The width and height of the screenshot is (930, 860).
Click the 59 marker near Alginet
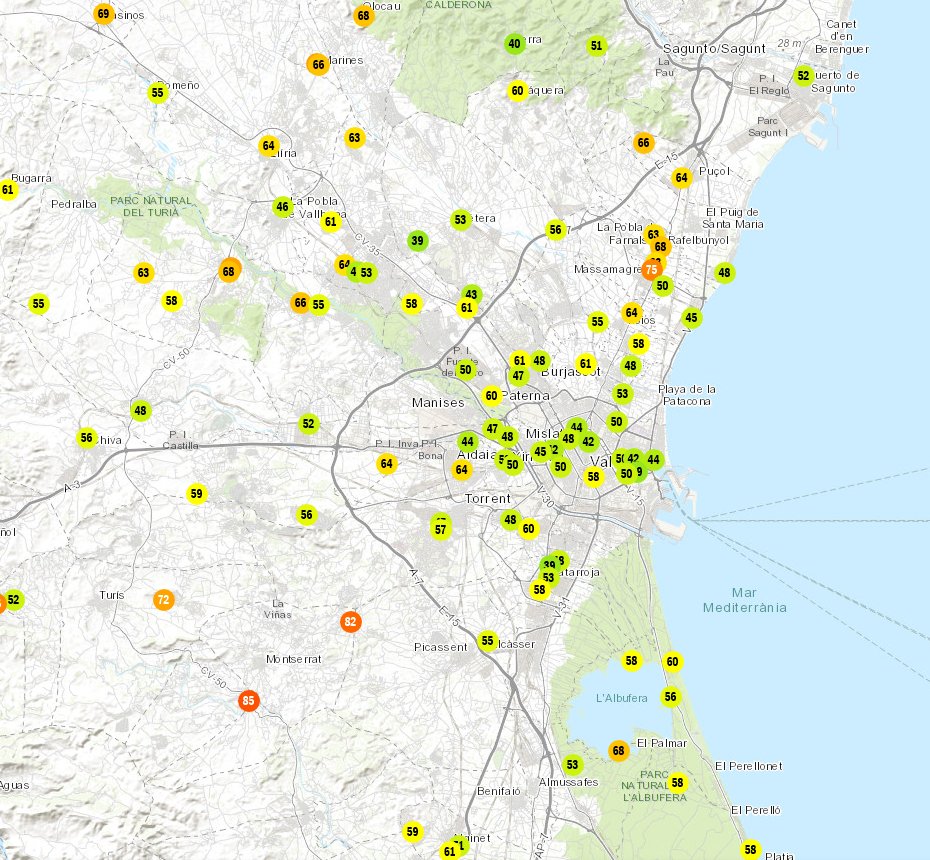click(410, 830)
